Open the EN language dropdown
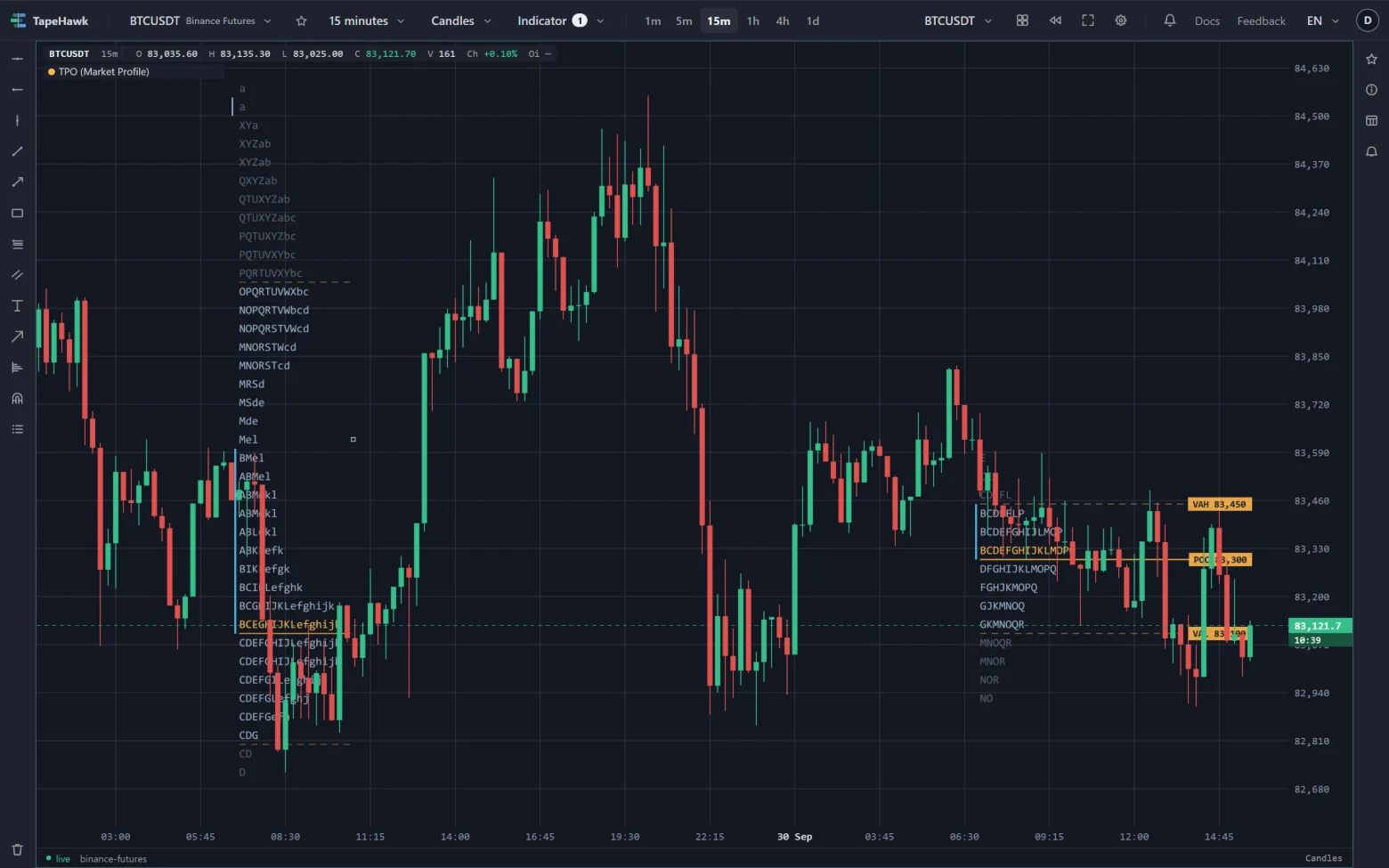This screenshot has height=868, width=1389. 1322,20
